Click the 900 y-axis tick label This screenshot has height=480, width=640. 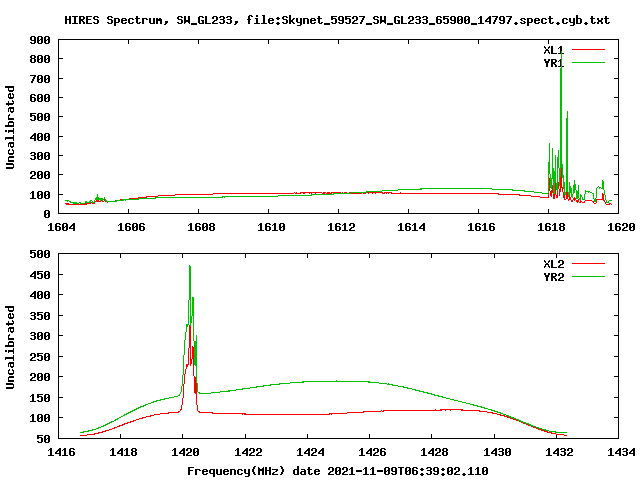pyautogui.click(x=40, y=40)
